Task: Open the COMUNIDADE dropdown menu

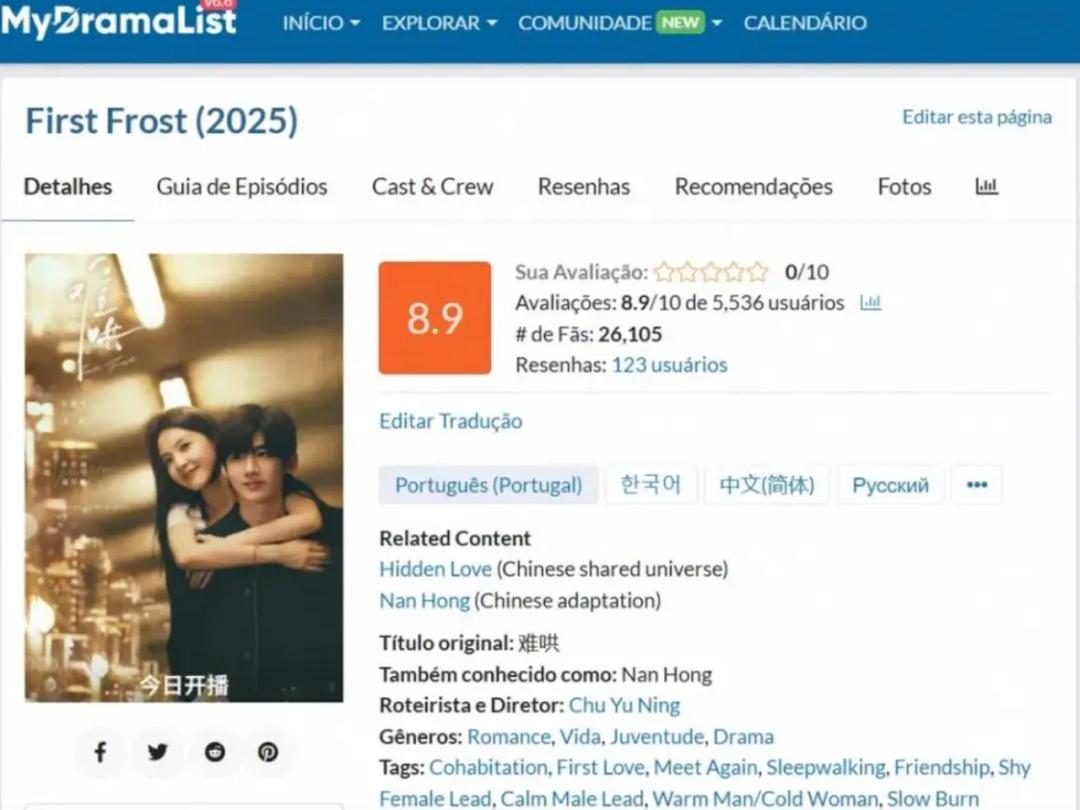Action: (620, 23)
